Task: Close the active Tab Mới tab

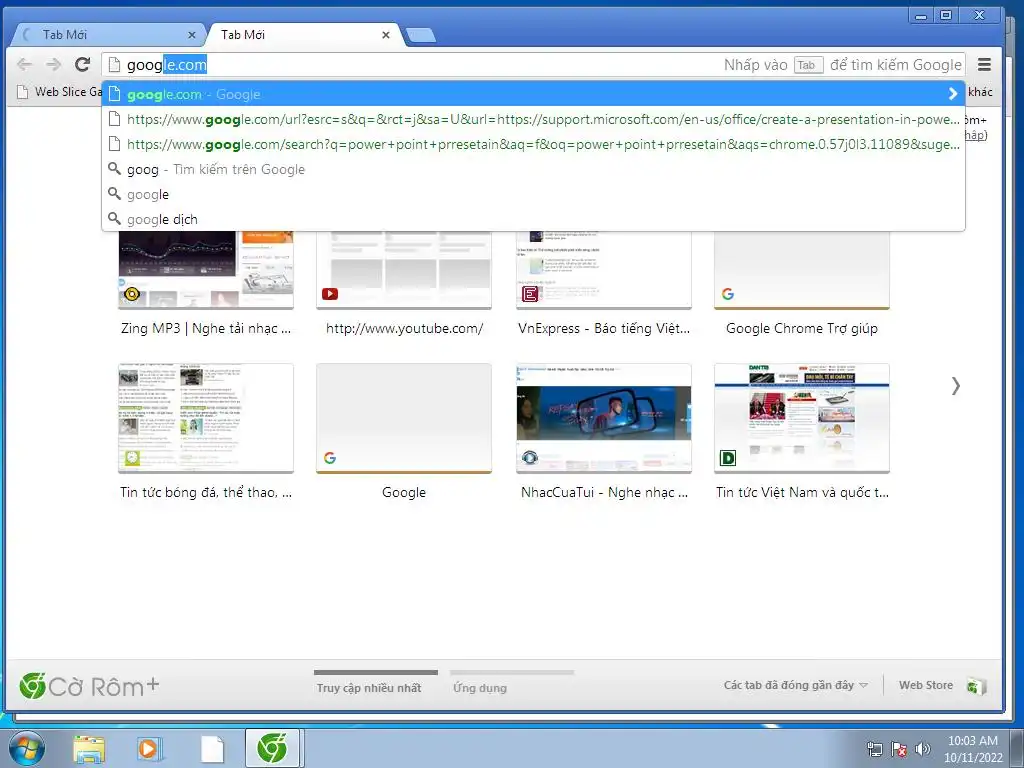Action: (386, 35)
